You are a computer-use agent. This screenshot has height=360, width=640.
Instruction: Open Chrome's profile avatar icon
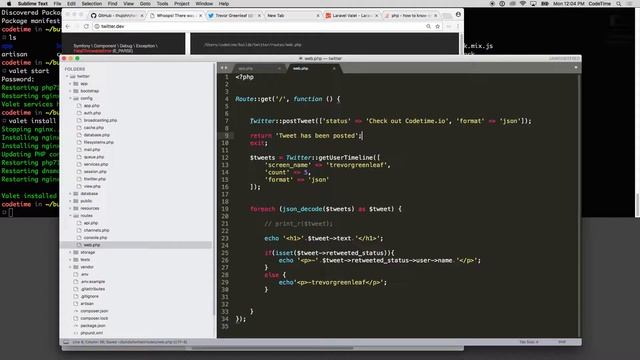458,14
